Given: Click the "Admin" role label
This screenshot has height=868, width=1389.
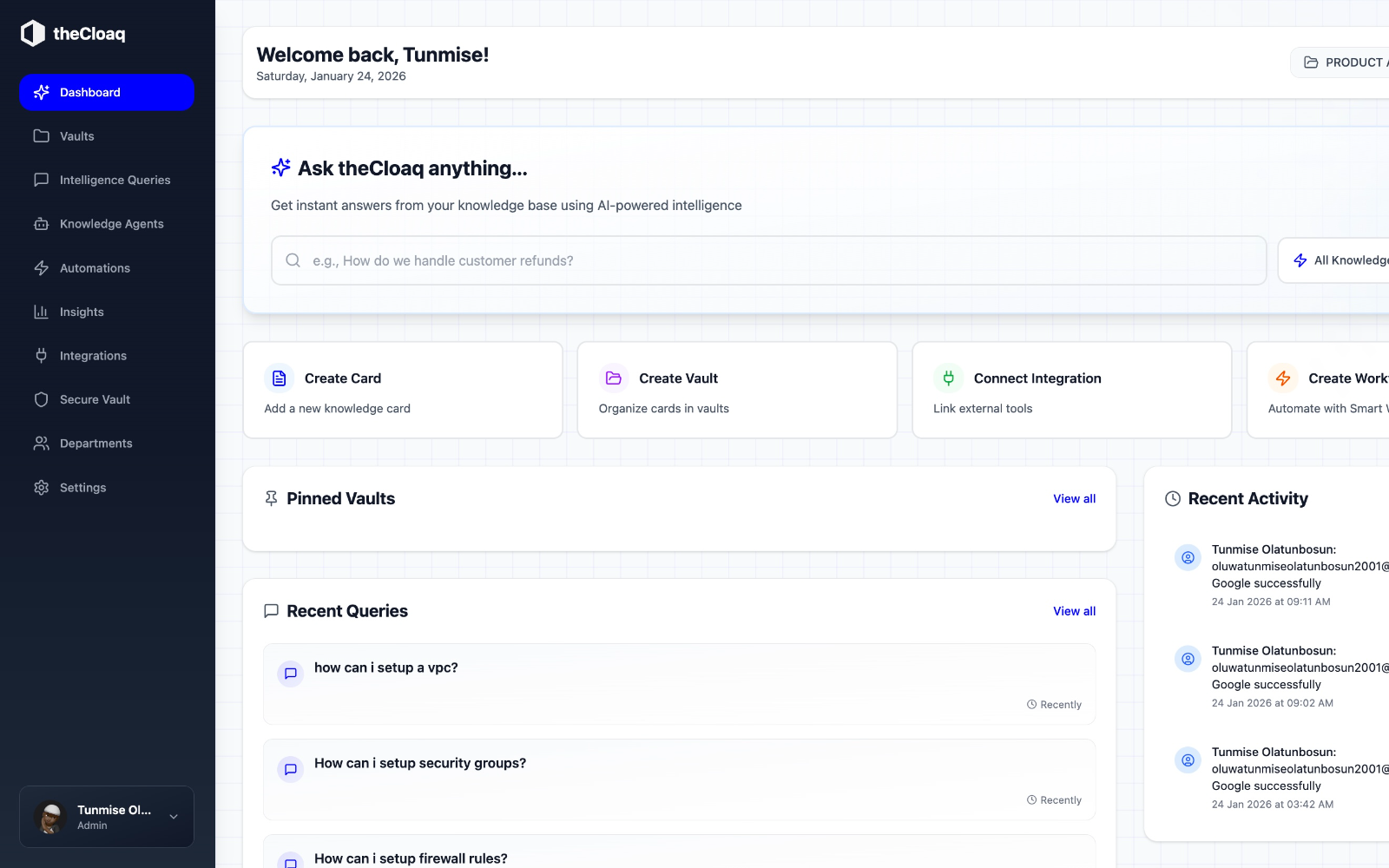Looking at the screenshot, I should click(x=92, y=825).
